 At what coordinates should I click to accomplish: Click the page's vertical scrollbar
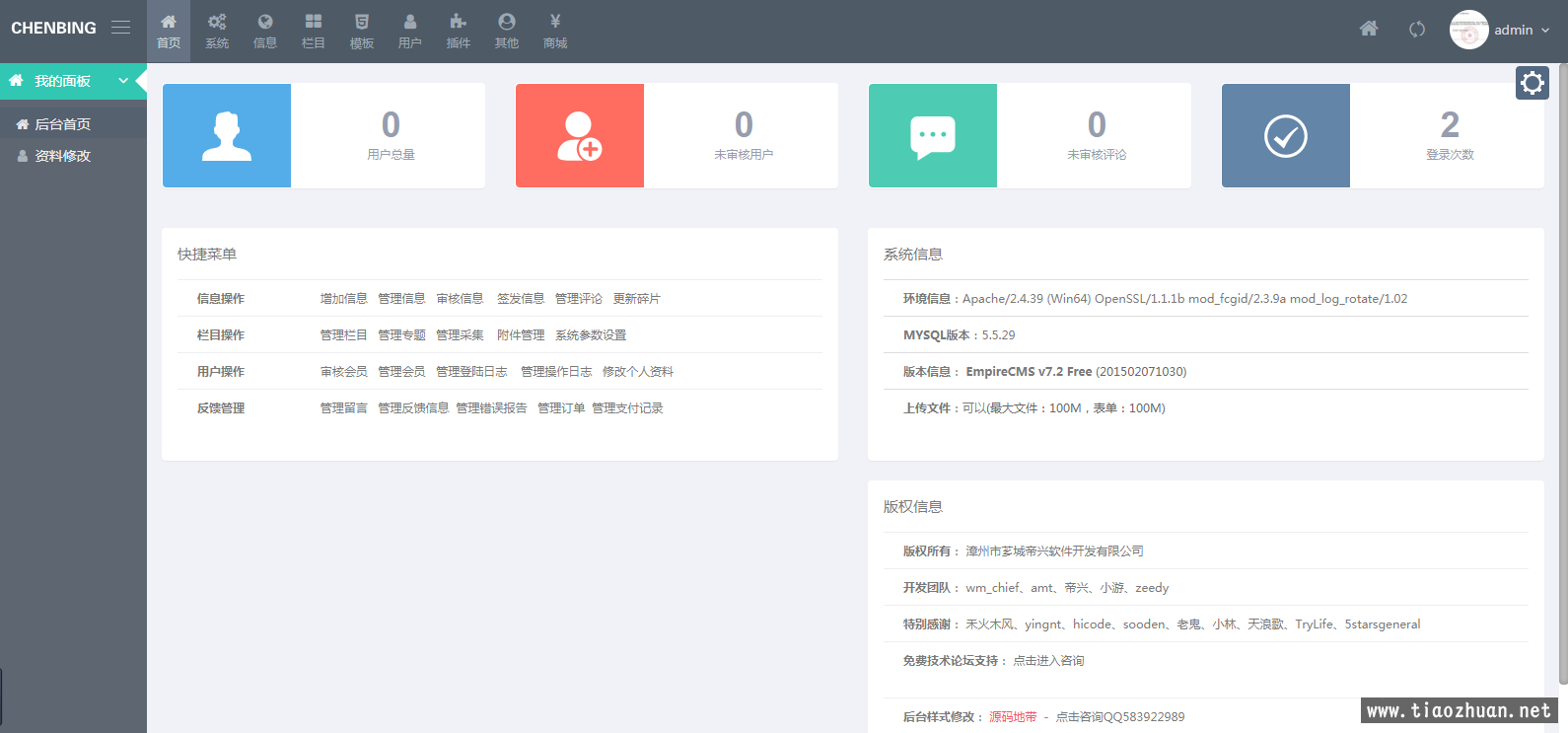coord(1562,375)
